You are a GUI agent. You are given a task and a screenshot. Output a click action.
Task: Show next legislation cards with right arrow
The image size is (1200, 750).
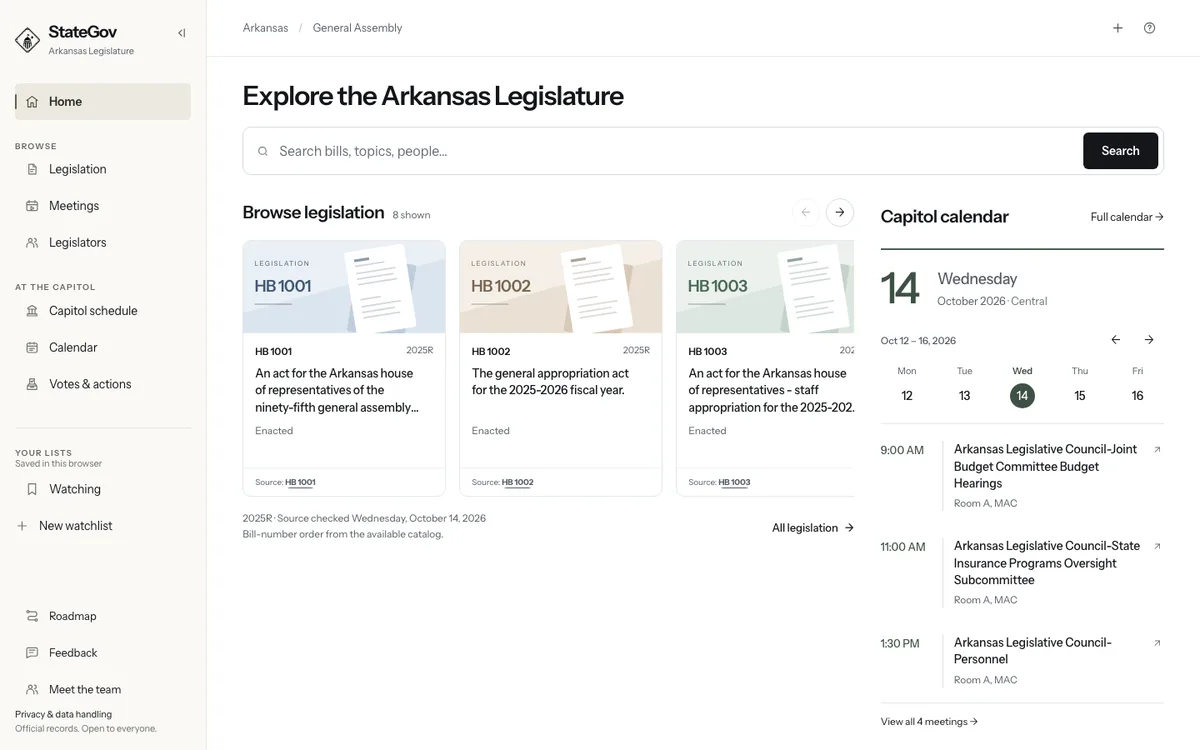(x=840, y=212)
